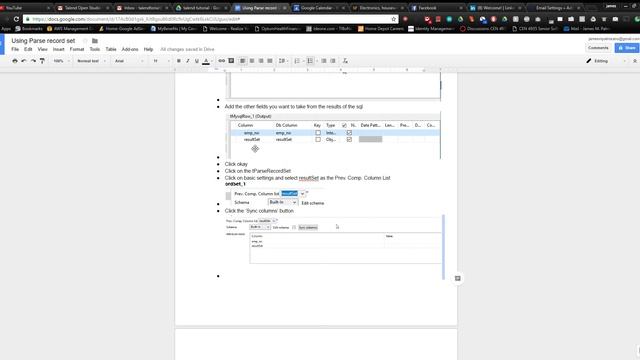Open the Add-ons menu
This screenshot has height=360, width=640.
point(130,49)
